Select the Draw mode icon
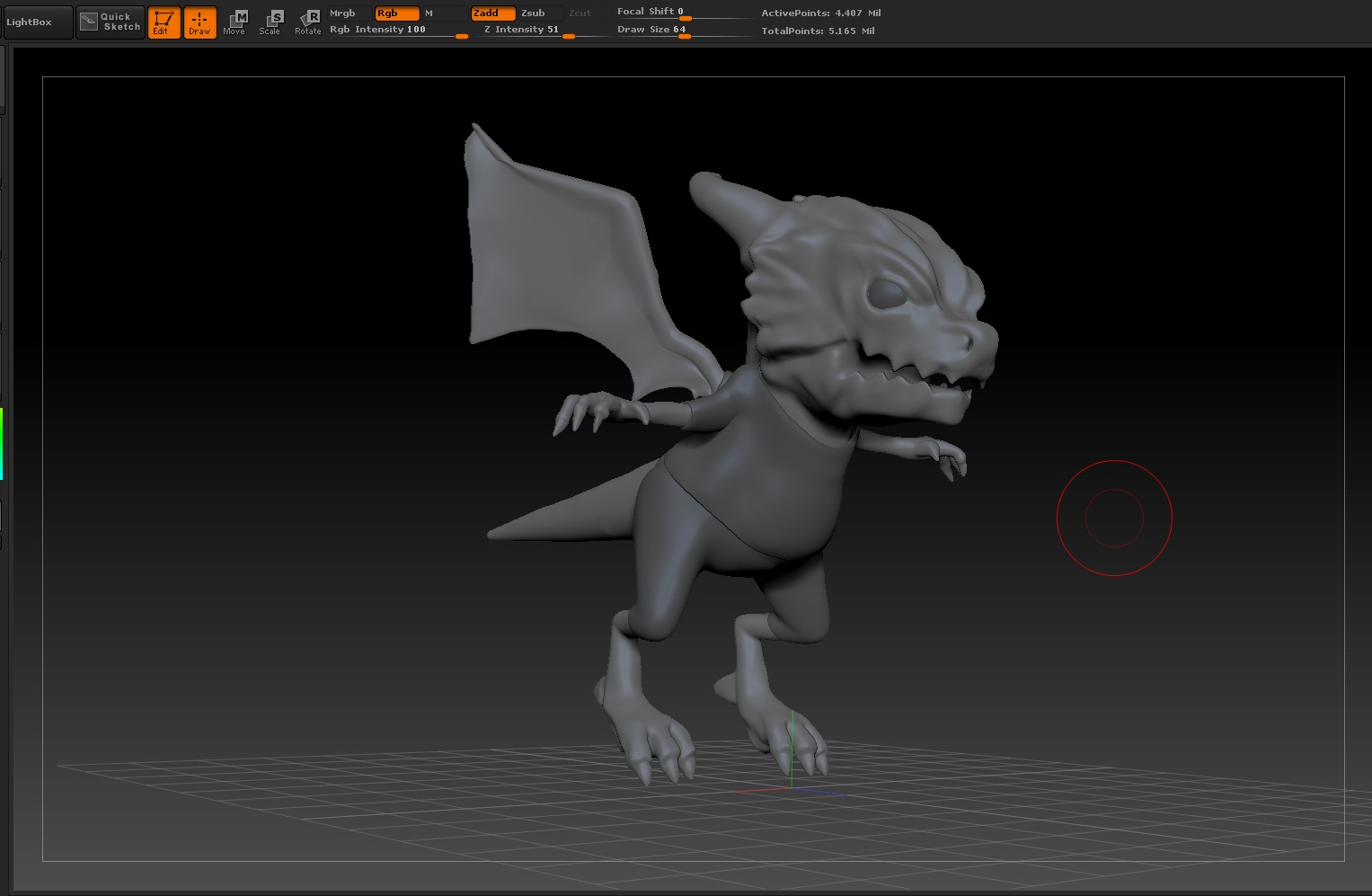Viewport: 1372px width, 896px height. coord(199,22)
